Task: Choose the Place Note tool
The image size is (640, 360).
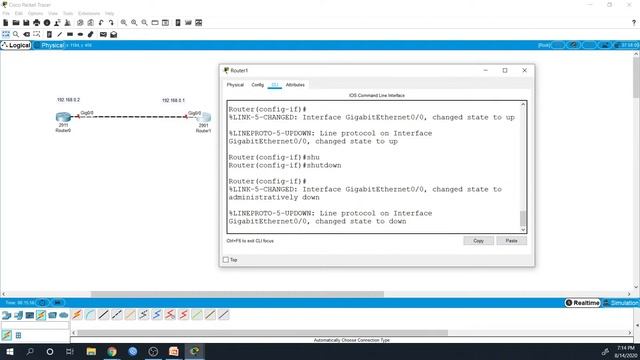Action: click(49, 34)
